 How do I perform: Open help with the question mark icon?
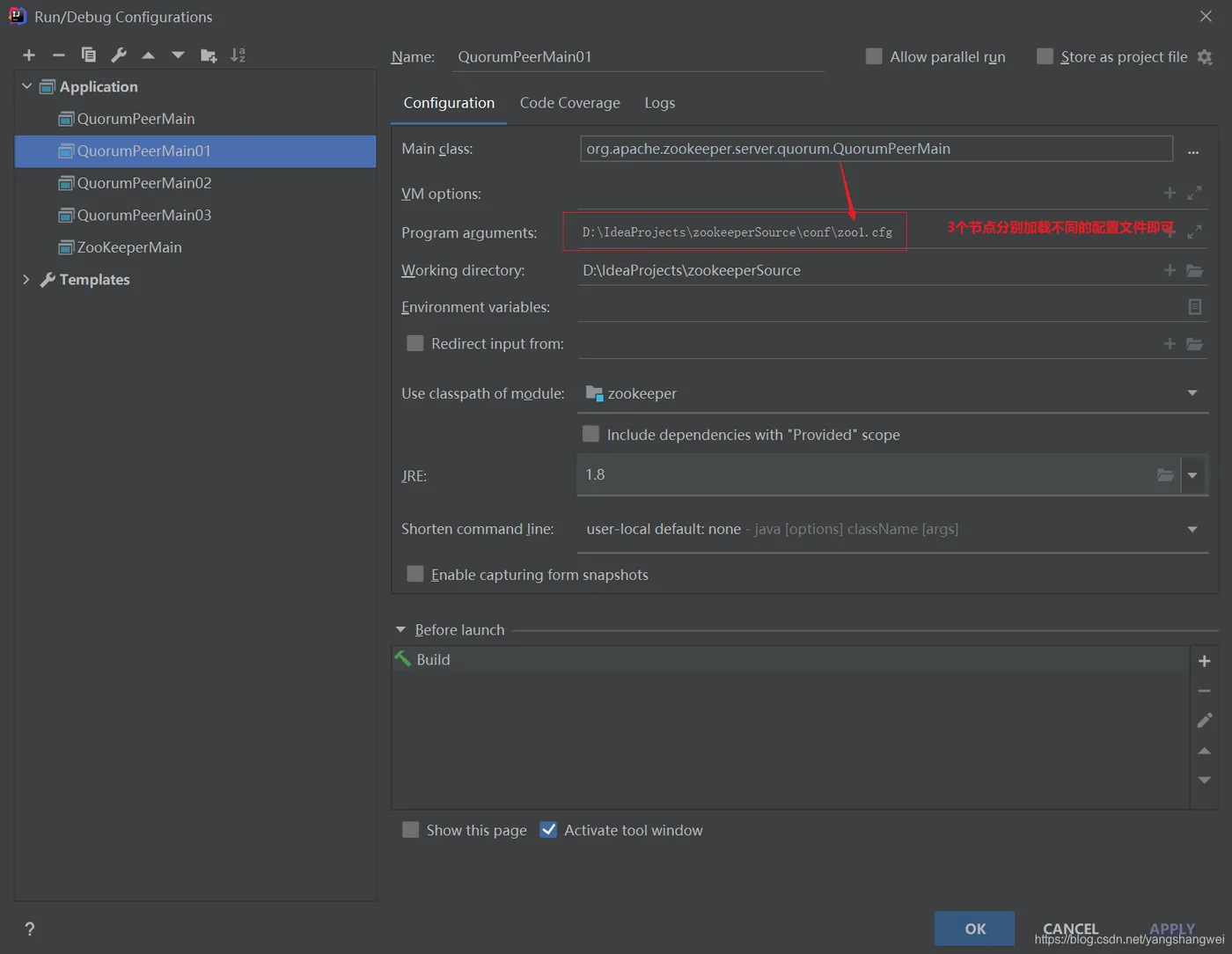[x=30, y=928]
